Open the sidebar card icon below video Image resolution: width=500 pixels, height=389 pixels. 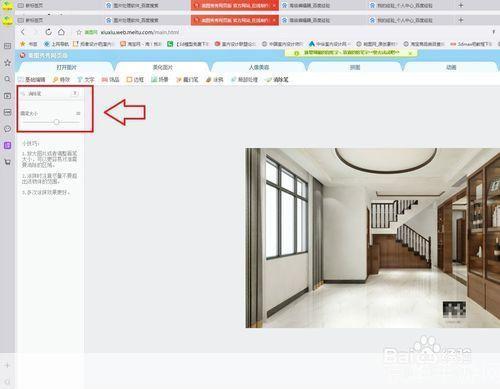pyautogui.click(x=7, y=112)
